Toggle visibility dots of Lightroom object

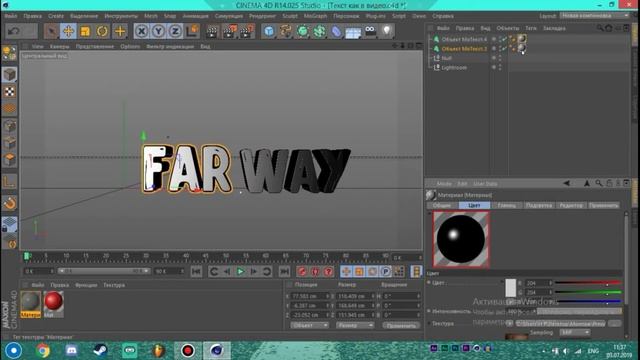[x=500, y=67]
